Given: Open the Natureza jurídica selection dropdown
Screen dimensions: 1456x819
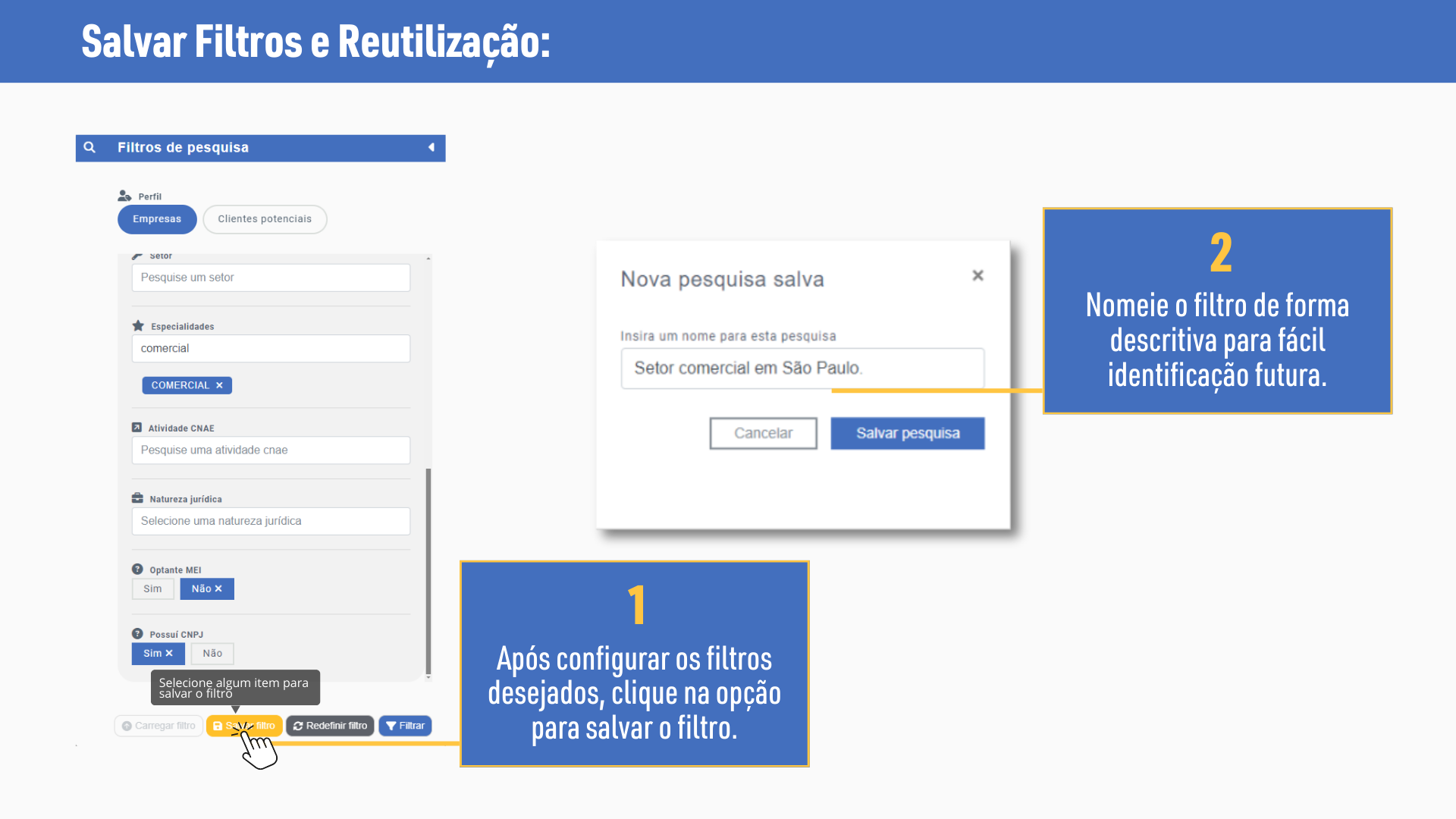Looking at the screenshot, I should [x=271, y=521].
